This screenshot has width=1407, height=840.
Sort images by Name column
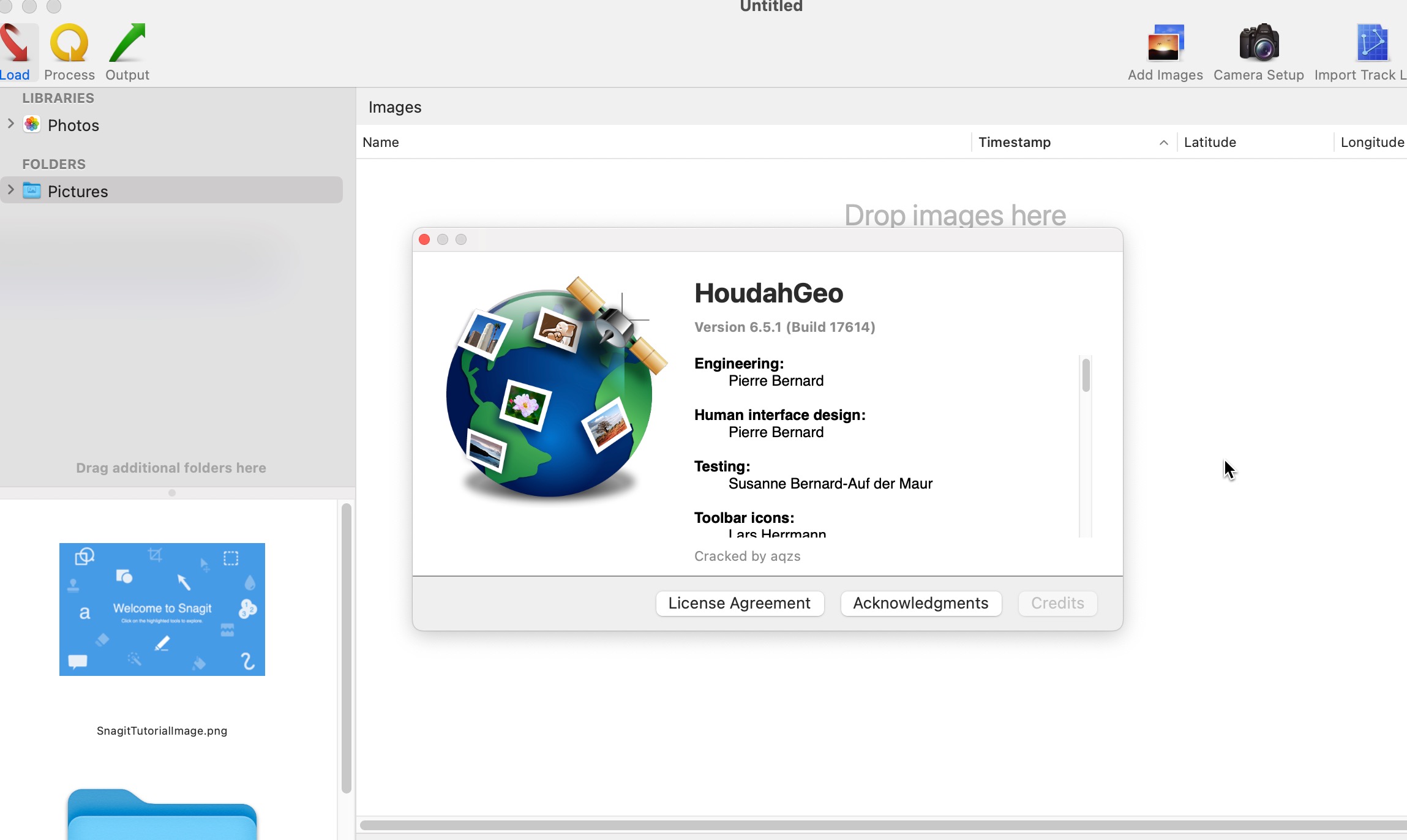coord(663,142)
